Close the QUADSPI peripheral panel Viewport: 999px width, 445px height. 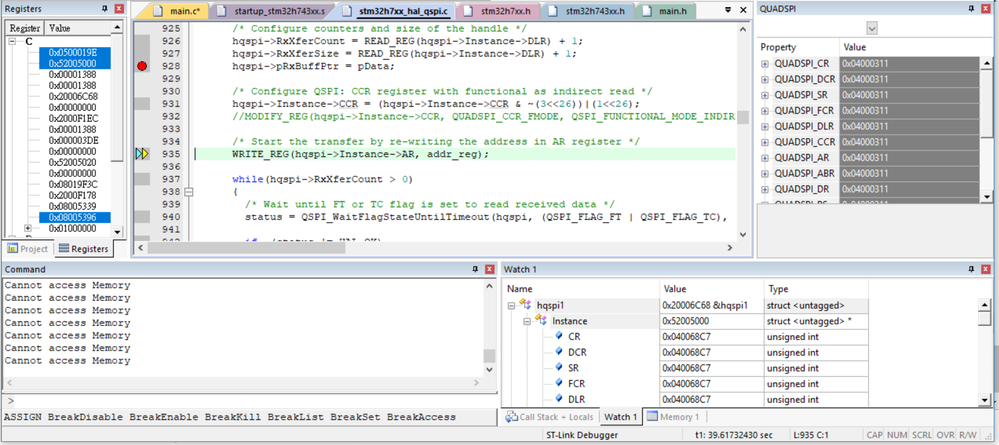tap(988, 9)
